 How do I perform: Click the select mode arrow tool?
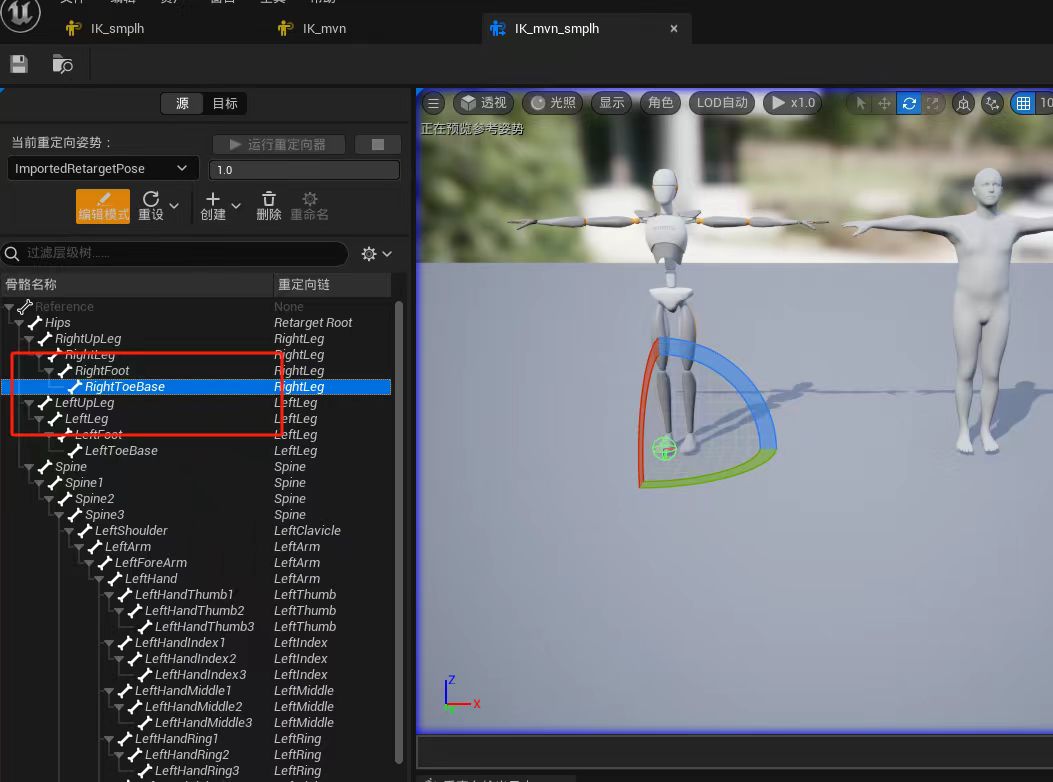coord(861,103)
